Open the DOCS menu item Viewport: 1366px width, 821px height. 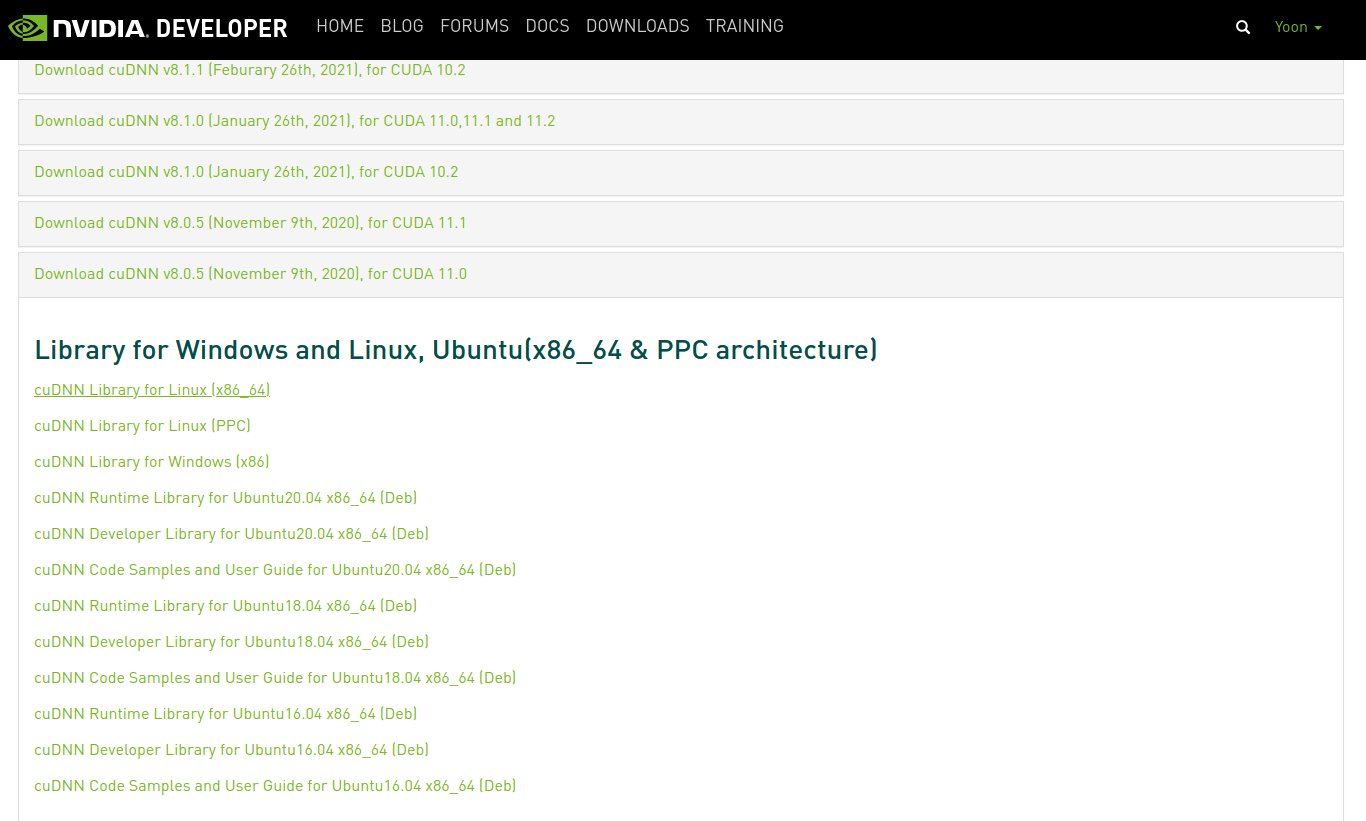coord(547,26)
